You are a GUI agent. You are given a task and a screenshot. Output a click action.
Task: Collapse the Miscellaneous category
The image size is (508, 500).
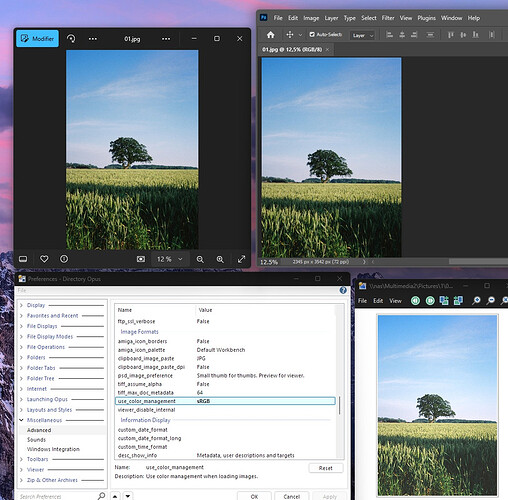pos(21,420)
